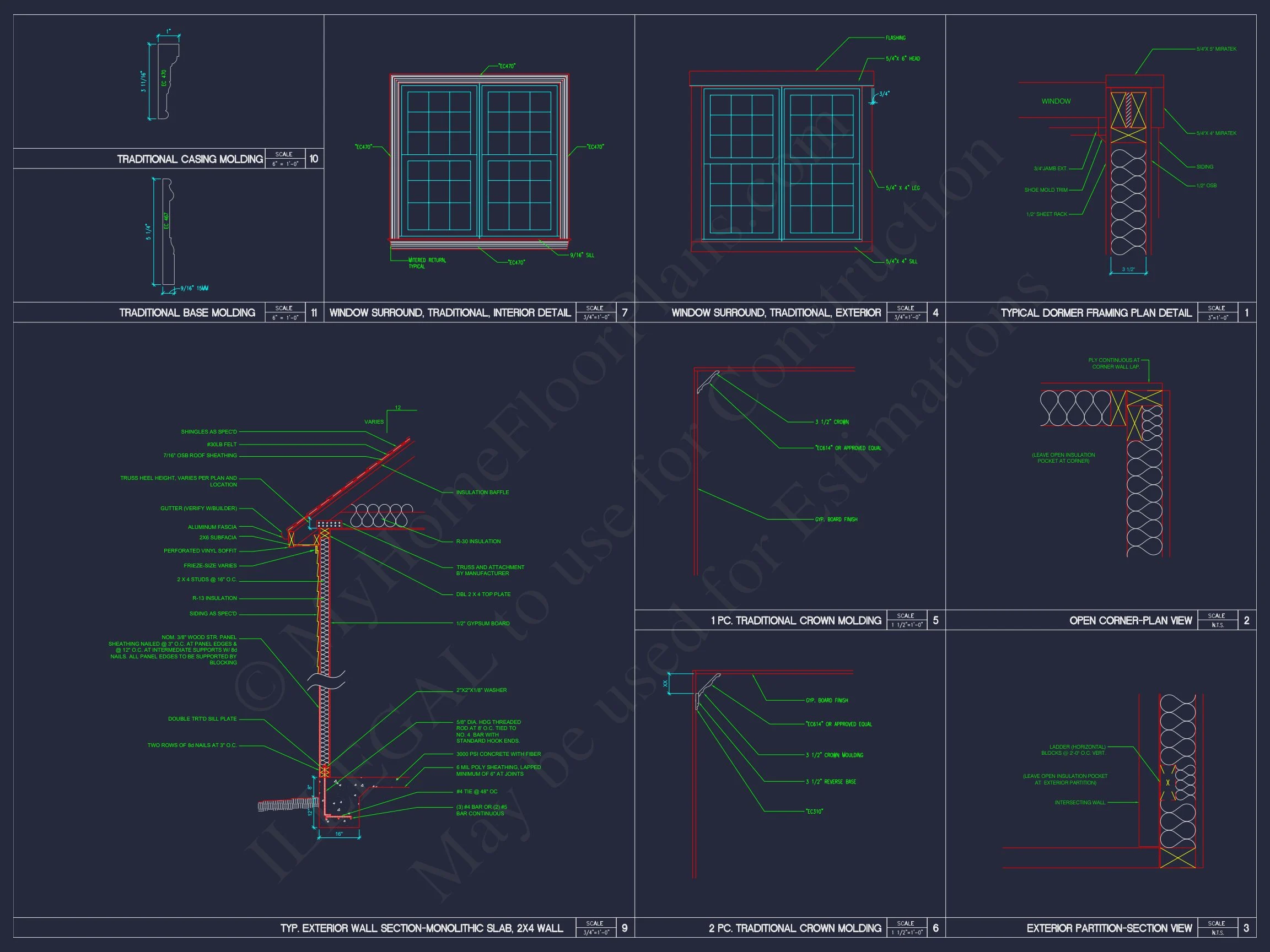
Task: Select the Insulation Baffle annotation
Action: (482, 493)
